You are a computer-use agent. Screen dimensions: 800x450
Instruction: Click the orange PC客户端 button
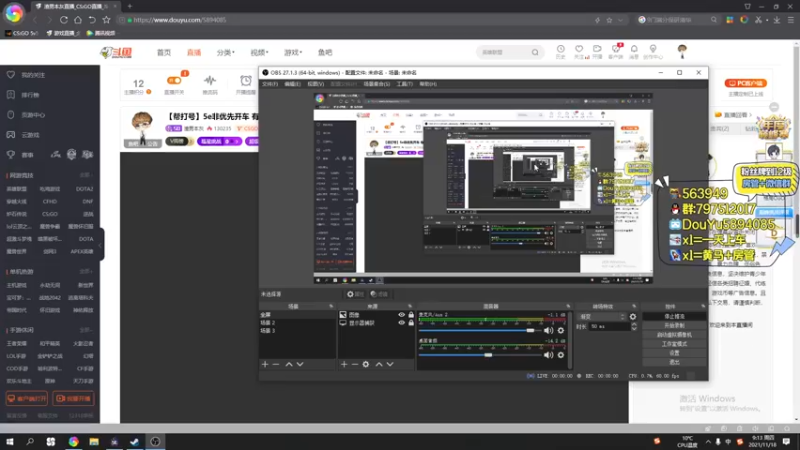click(x=745, y=83)
